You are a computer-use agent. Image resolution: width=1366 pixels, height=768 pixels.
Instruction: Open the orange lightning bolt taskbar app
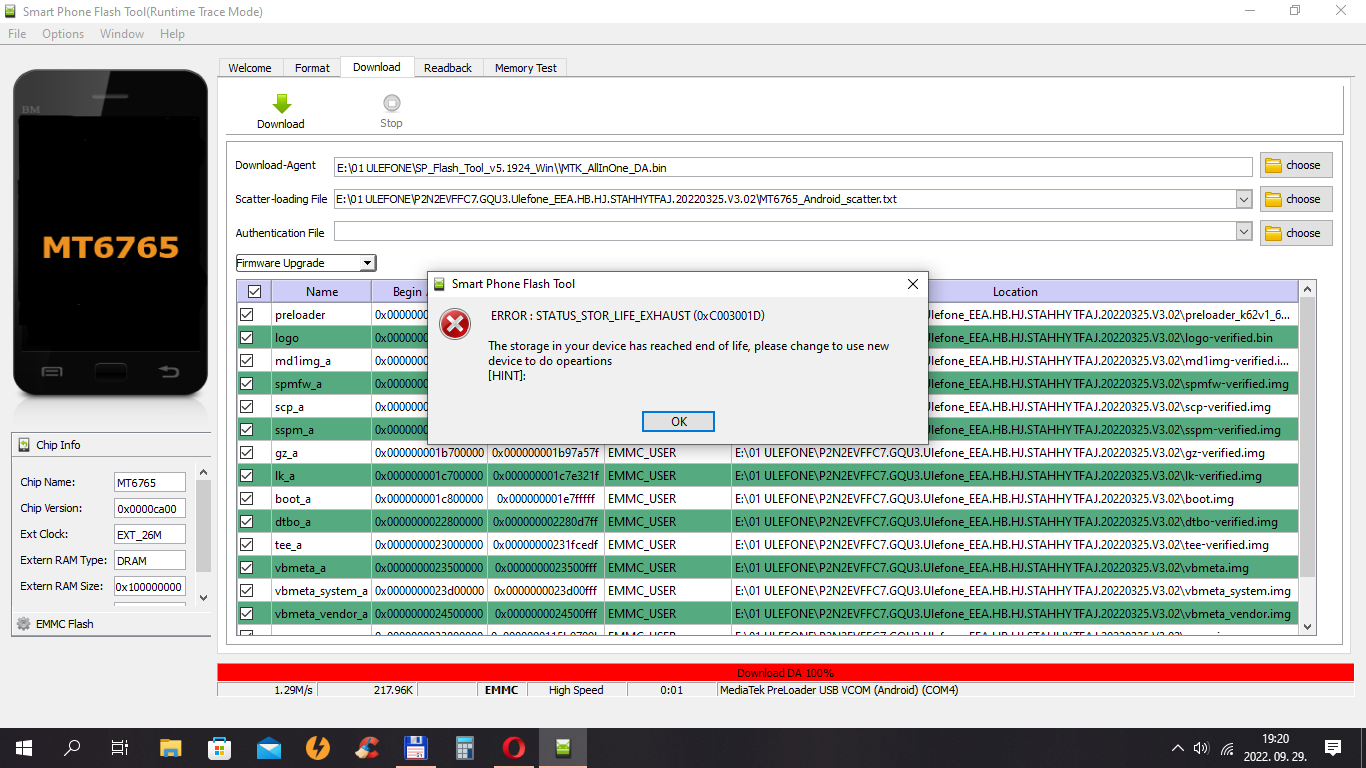[317, 747]
